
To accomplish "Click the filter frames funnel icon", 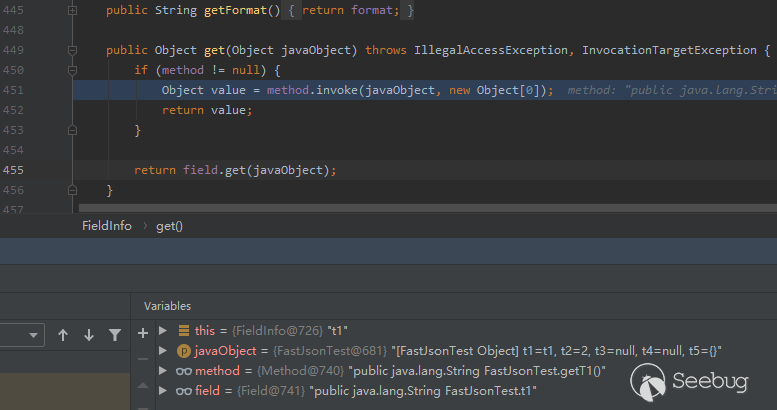I will click(x=115, y=335).
